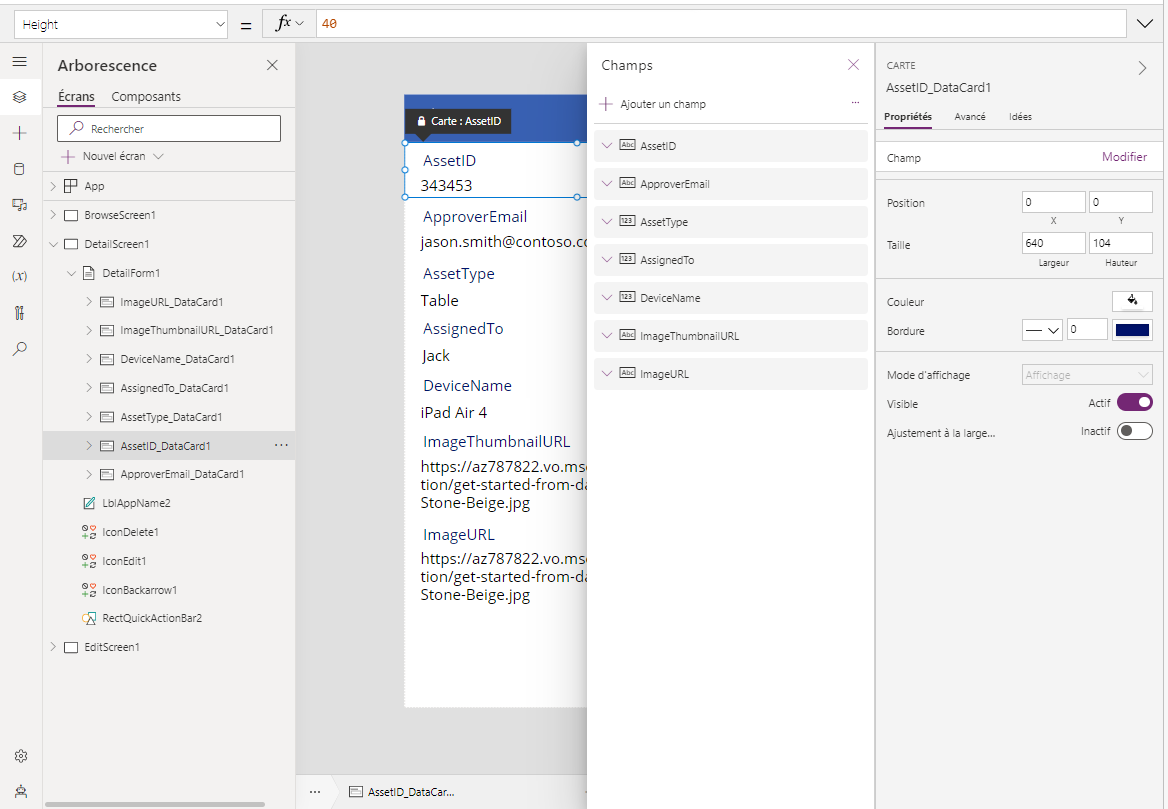Open the Media icon in left rail
The width and height of the screenshot is (1168, 809).
tap(20, 205)
